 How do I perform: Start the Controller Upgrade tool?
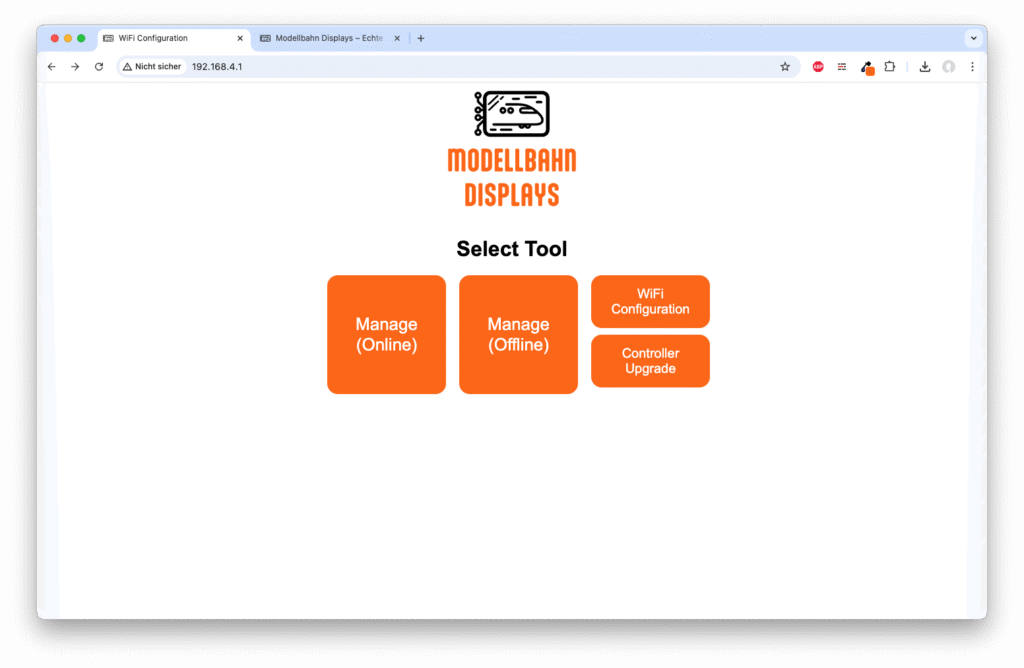[650, 361]
